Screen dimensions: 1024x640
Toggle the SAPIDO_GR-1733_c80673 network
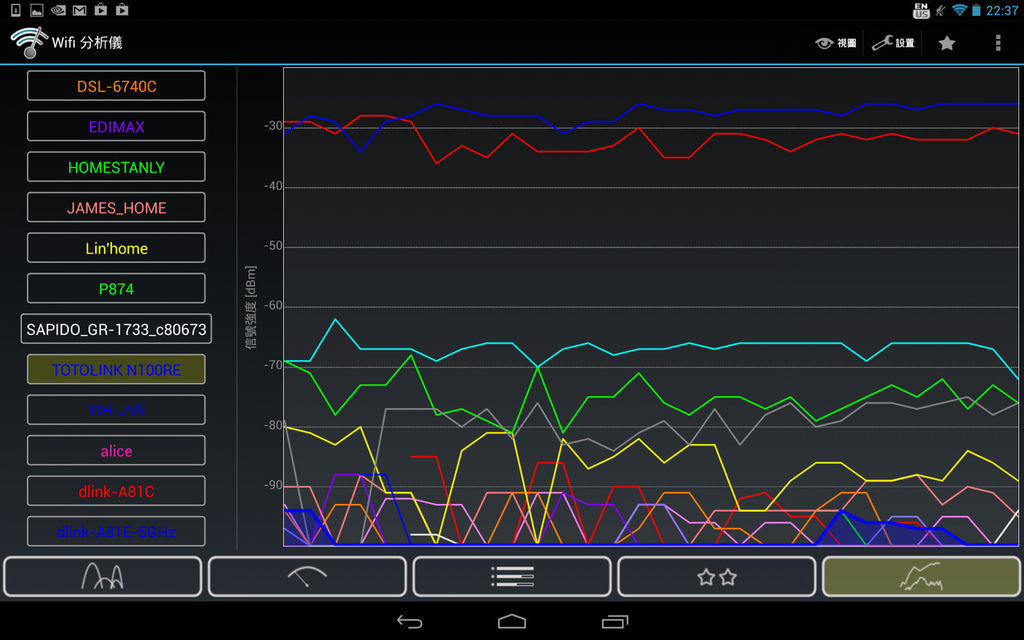pyautogui.click(x=116, y=329)
